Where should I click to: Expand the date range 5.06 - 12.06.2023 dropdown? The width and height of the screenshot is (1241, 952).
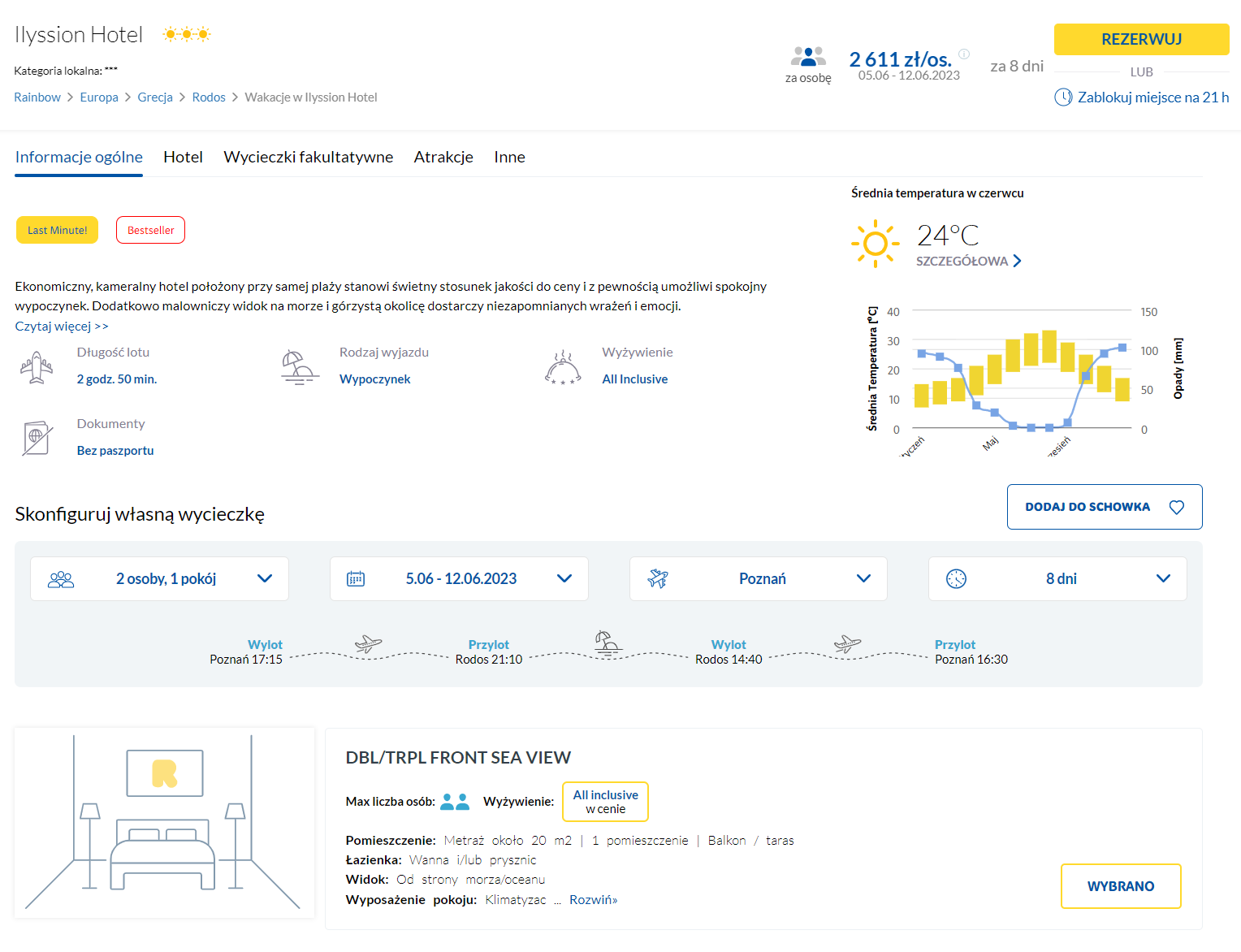[x=459, y=578]
